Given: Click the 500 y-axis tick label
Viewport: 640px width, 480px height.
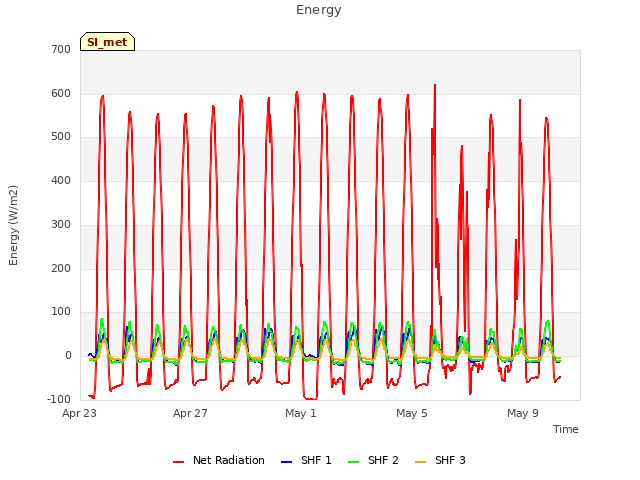Looking at the screenshot, I should (x=61, y=137).
